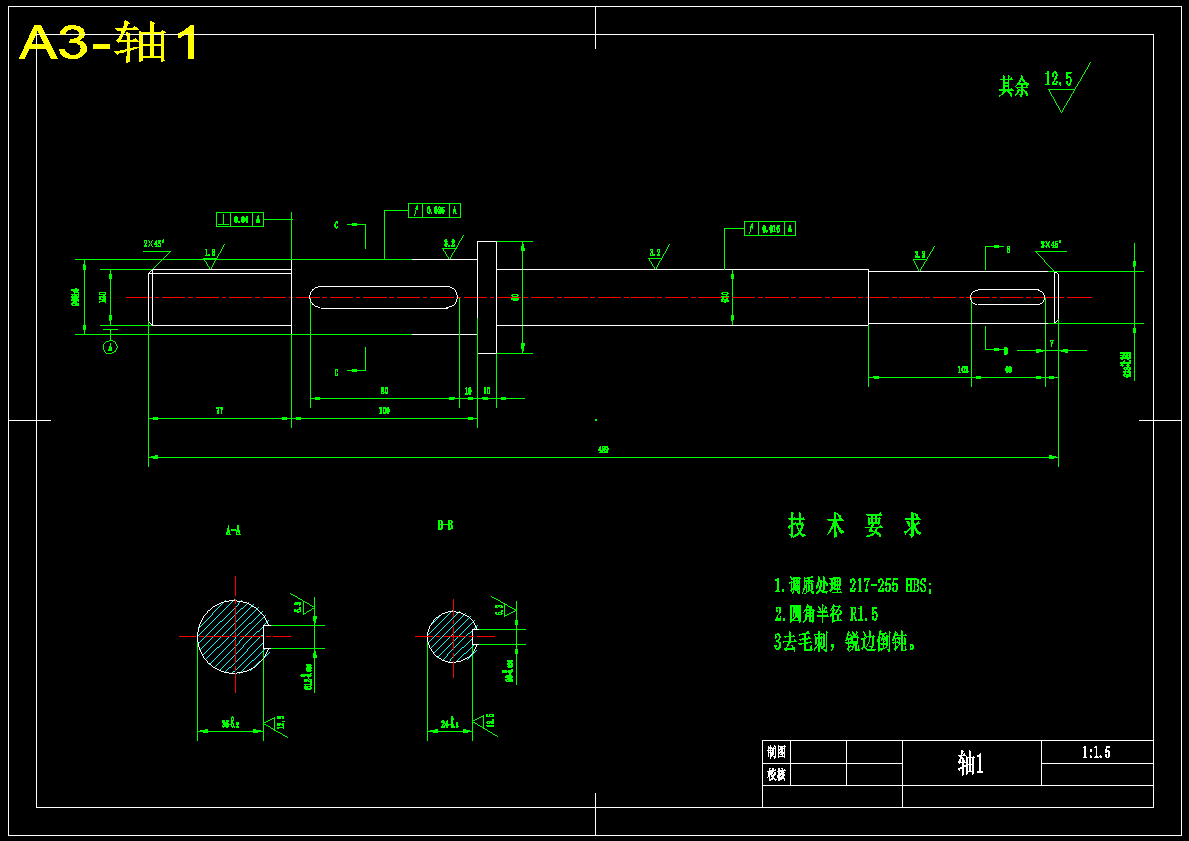The image size is (1189, 841).
Task: Select the '77' length dimension
Action: pyautogui.click(x=220, y=410)
